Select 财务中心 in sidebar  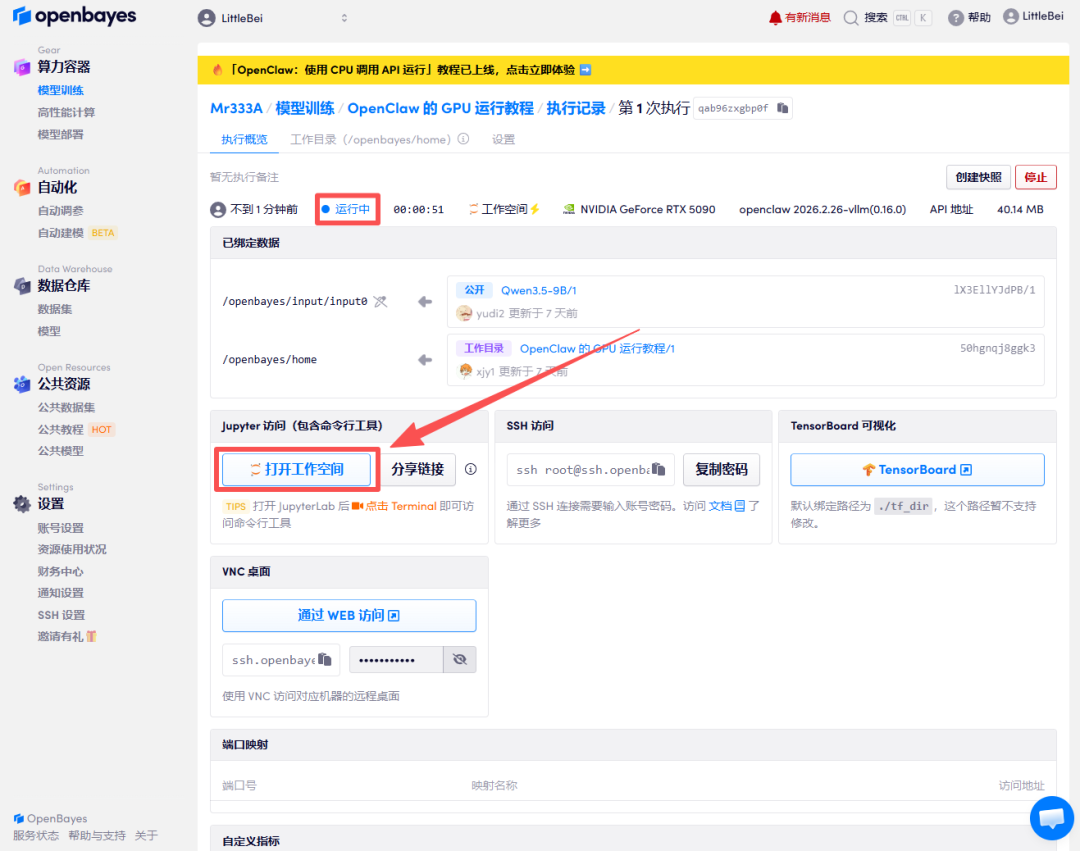pos(61,571)
